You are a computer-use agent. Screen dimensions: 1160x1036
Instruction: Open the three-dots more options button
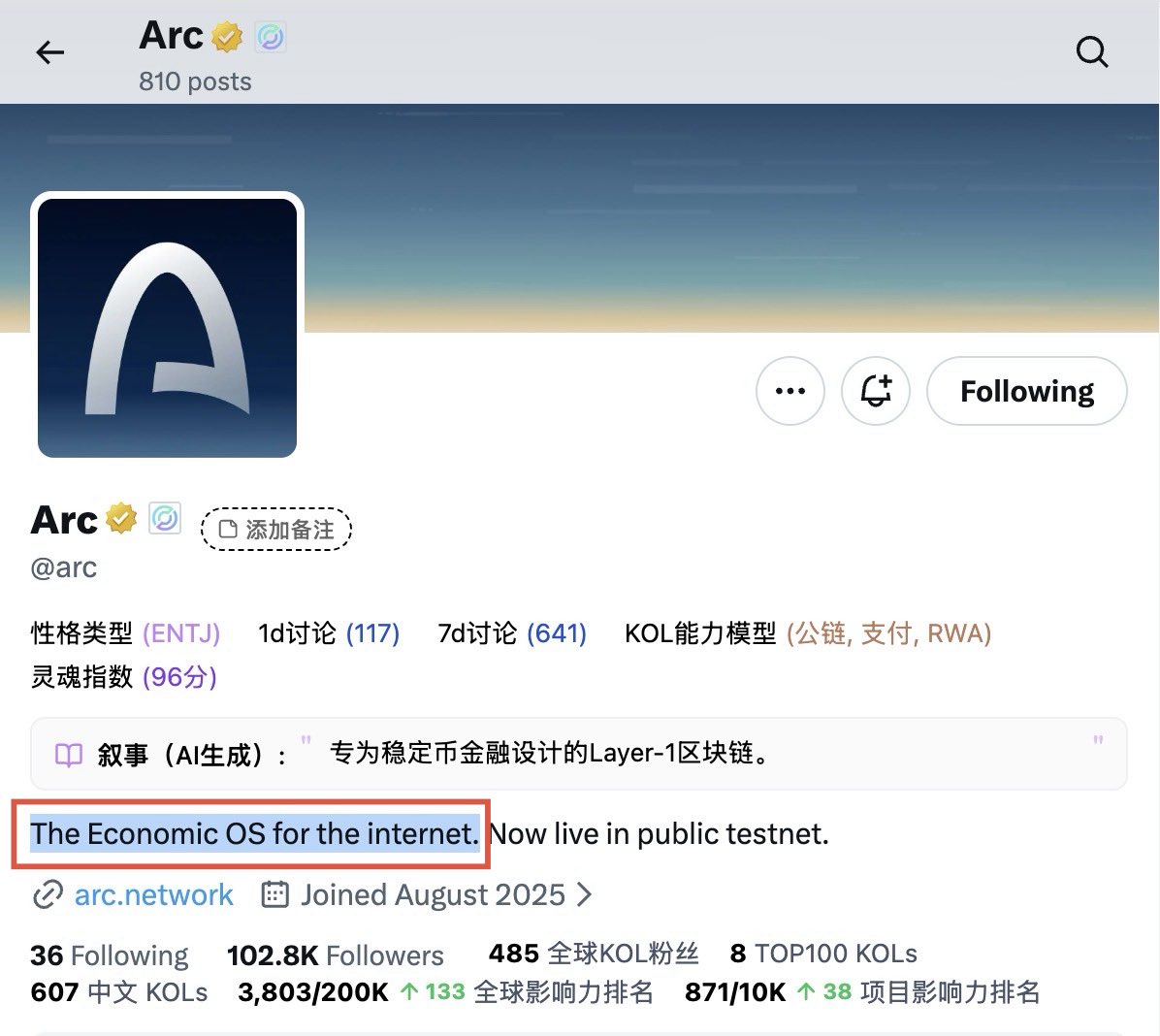(x=790, y=391)
